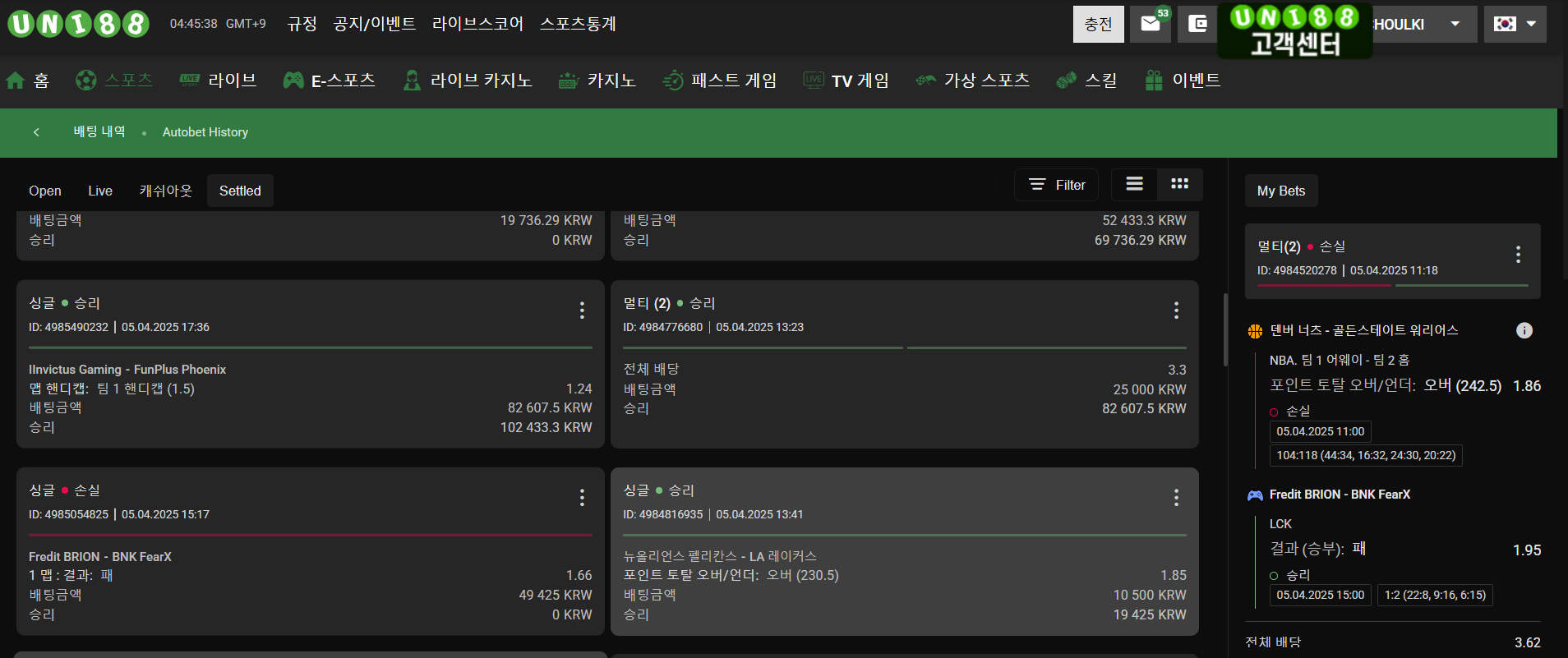Click the back chevron in green bar

(x=36, y=132)
